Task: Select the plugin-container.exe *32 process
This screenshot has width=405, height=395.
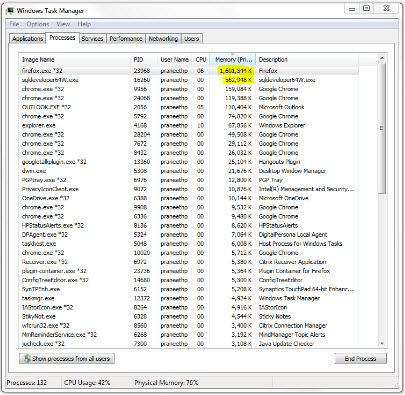Action: (x=189, y=271)
